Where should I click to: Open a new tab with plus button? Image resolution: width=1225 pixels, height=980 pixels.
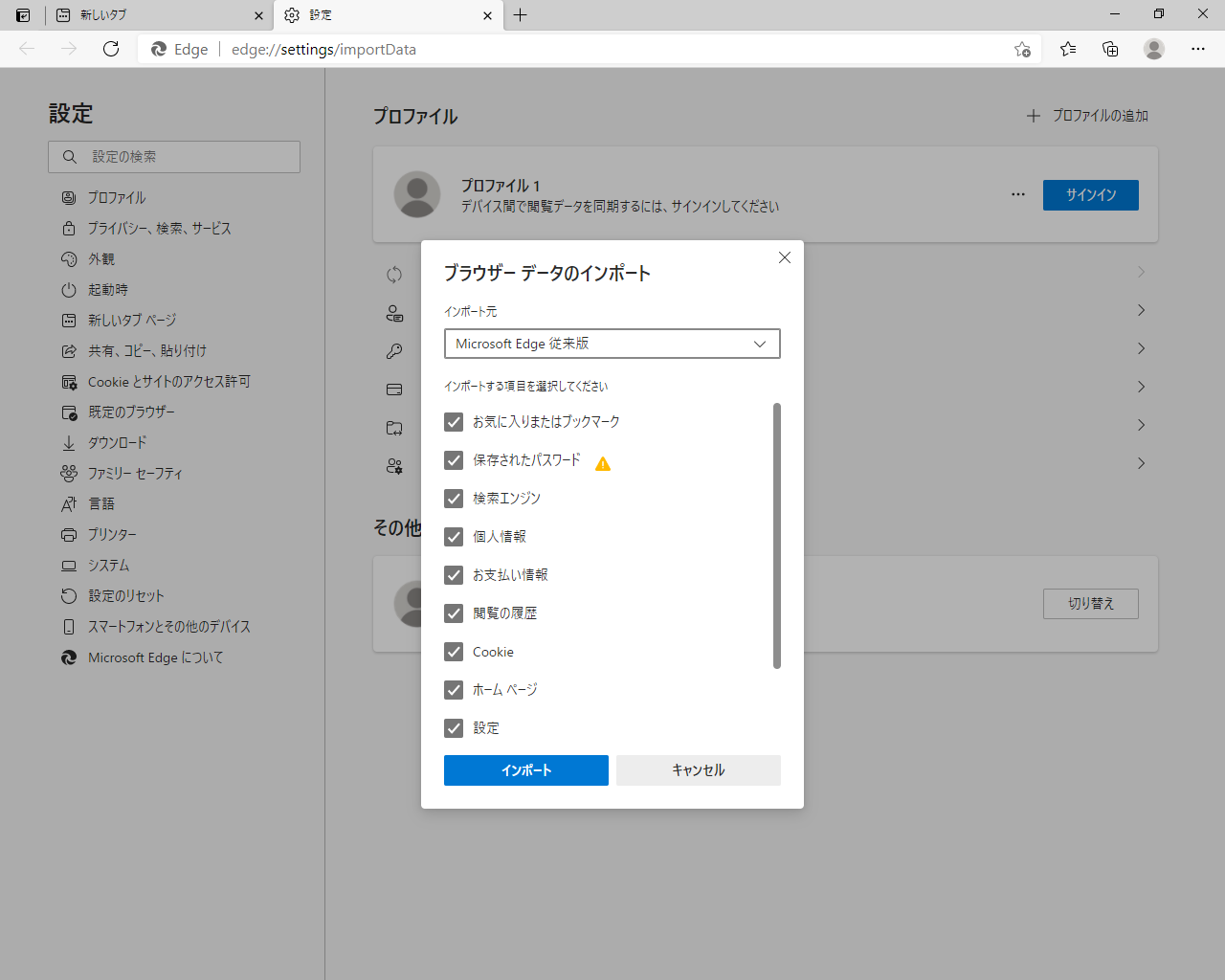coord(520,15)
